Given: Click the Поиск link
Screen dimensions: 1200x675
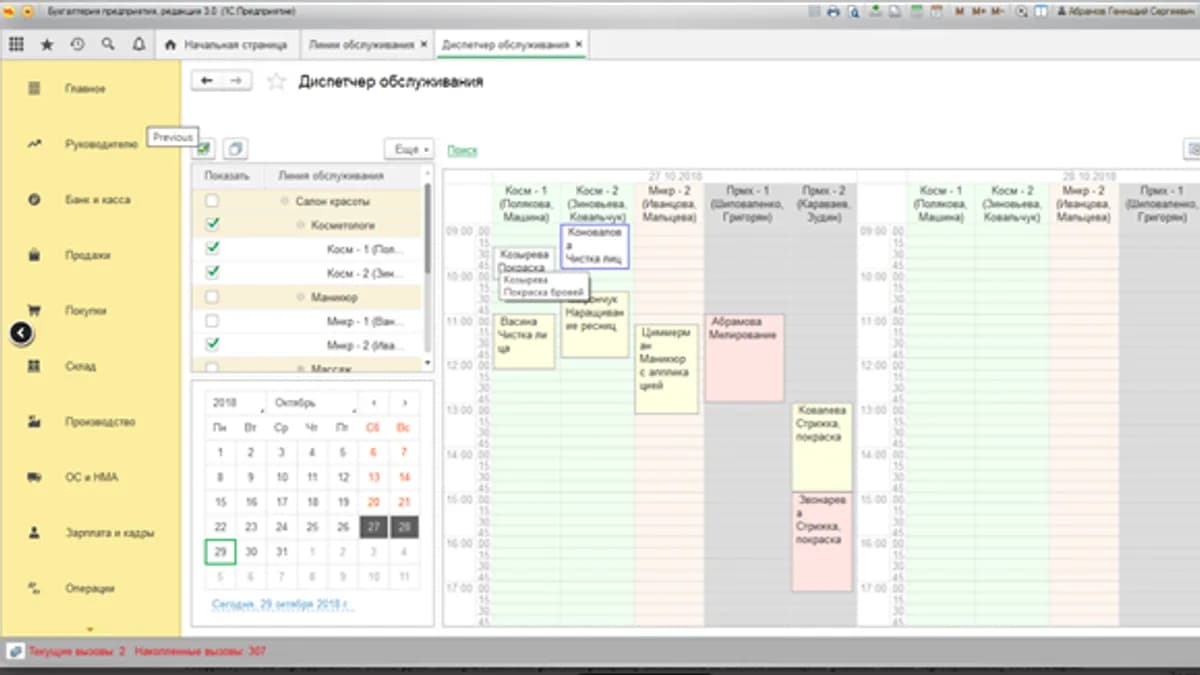Looking at the screenshot, I should coord(462,150).
